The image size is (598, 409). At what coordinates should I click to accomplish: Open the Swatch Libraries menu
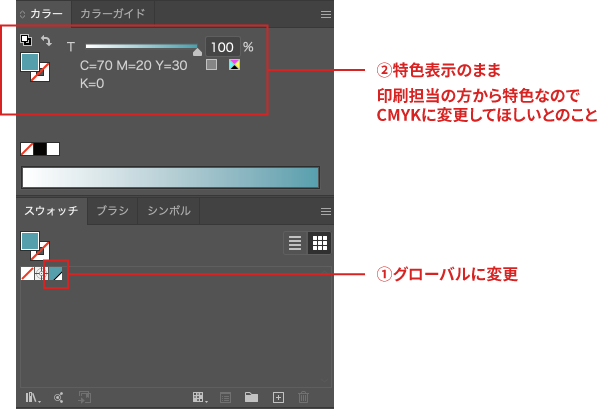[33, 398]
